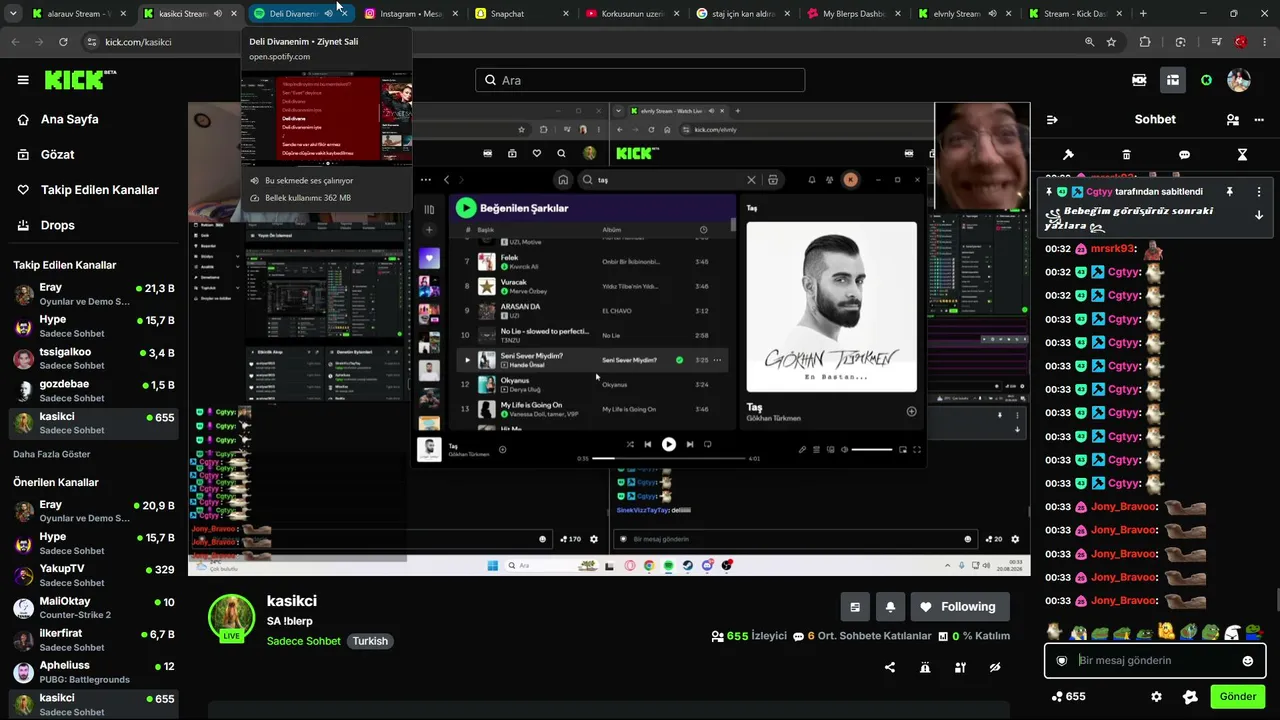Open Apheliuss PUBG: Battlegrounds channel
The width and height of the screenshot is (1280, 720).
(95, 672)
